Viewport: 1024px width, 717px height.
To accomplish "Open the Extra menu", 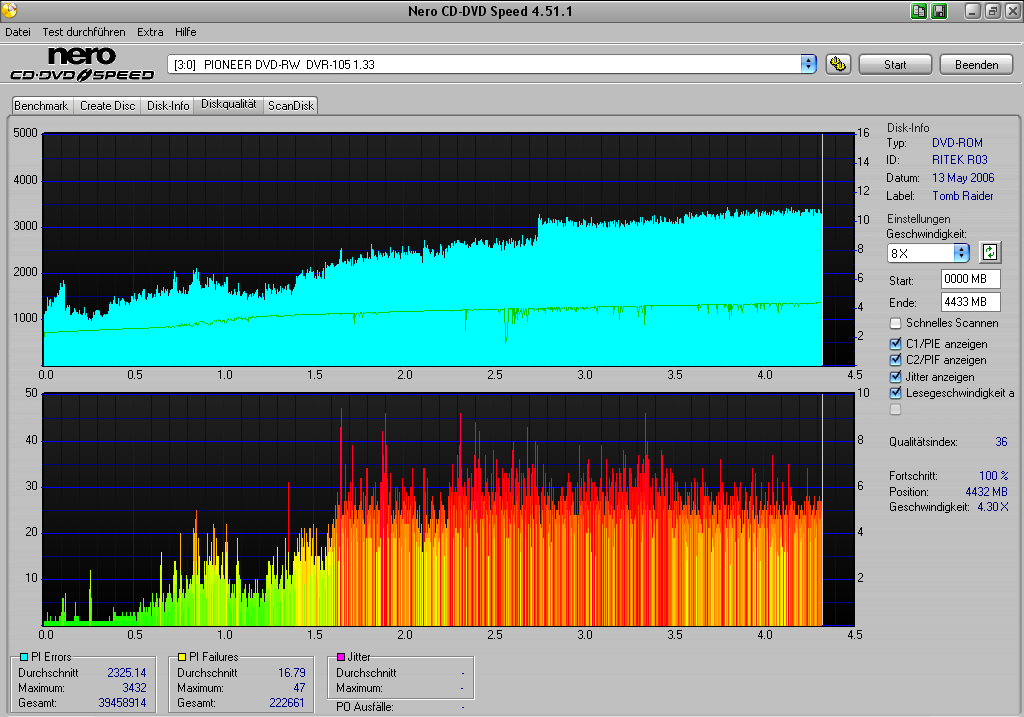I will click(x=150, y=32).
